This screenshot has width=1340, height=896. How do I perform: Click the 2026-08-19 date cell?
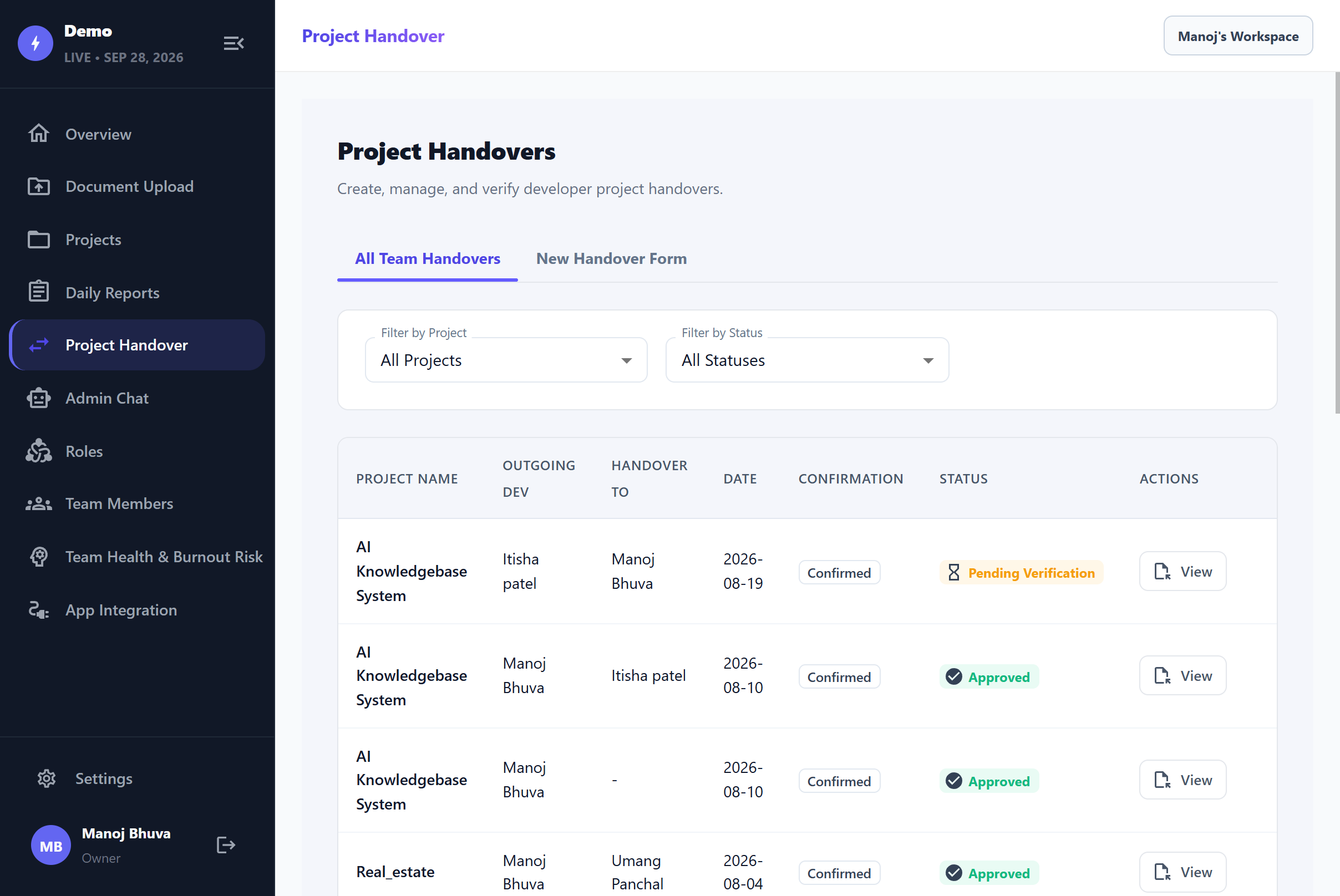pos(743,572)
